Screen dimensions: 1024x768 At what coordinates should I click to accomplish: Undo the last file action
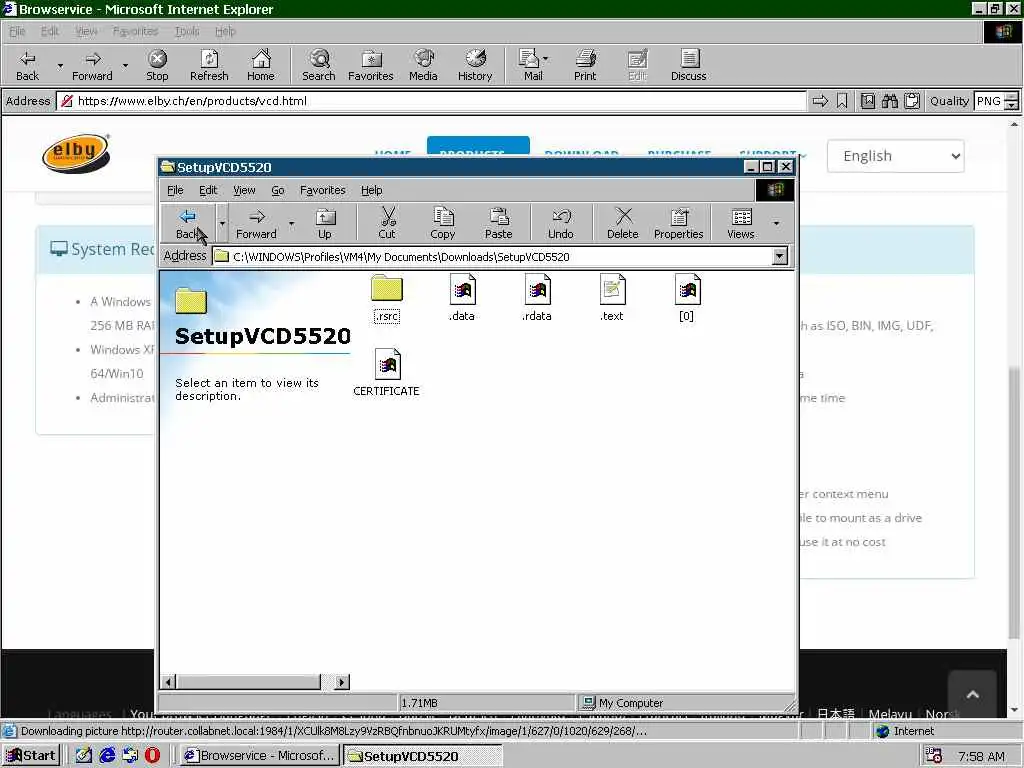pos(561,223)
